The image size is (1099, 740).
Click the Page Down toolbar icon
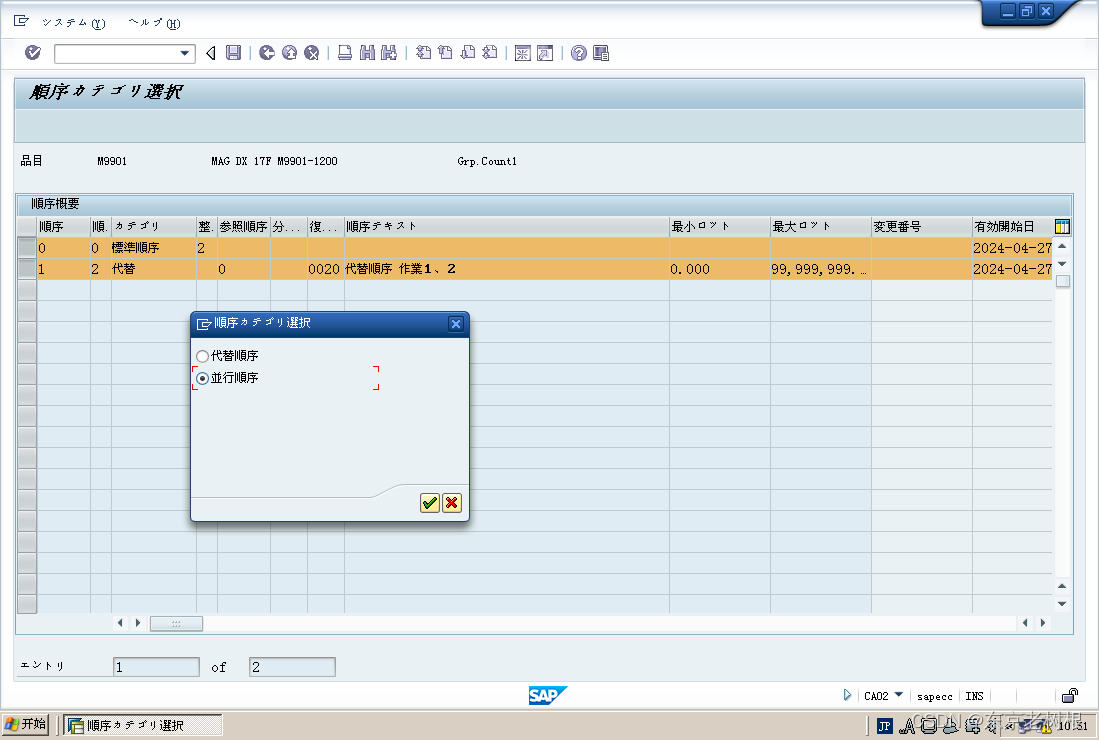(x=466, y=52)
